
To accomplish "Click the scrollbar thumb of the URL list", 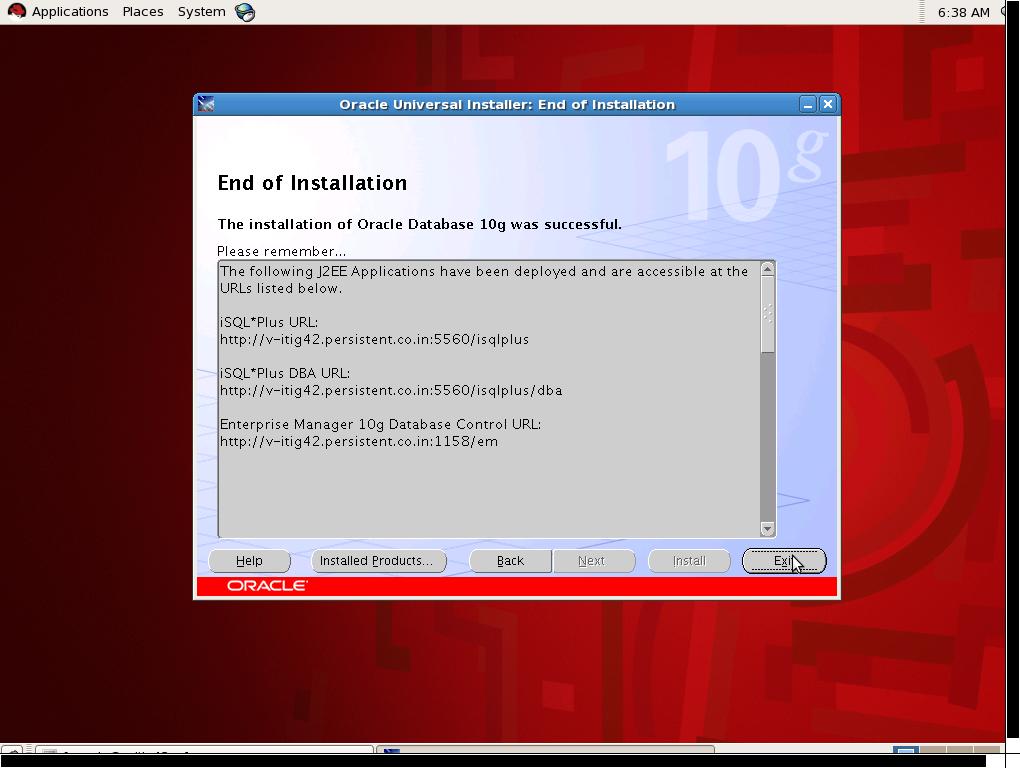I will [768, 315].
